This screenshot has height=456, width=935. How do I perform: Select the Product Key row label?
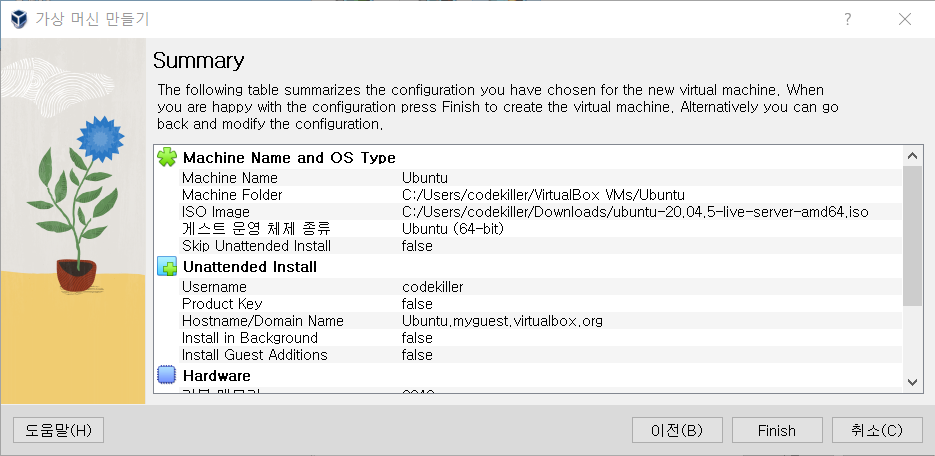(222, 303)
